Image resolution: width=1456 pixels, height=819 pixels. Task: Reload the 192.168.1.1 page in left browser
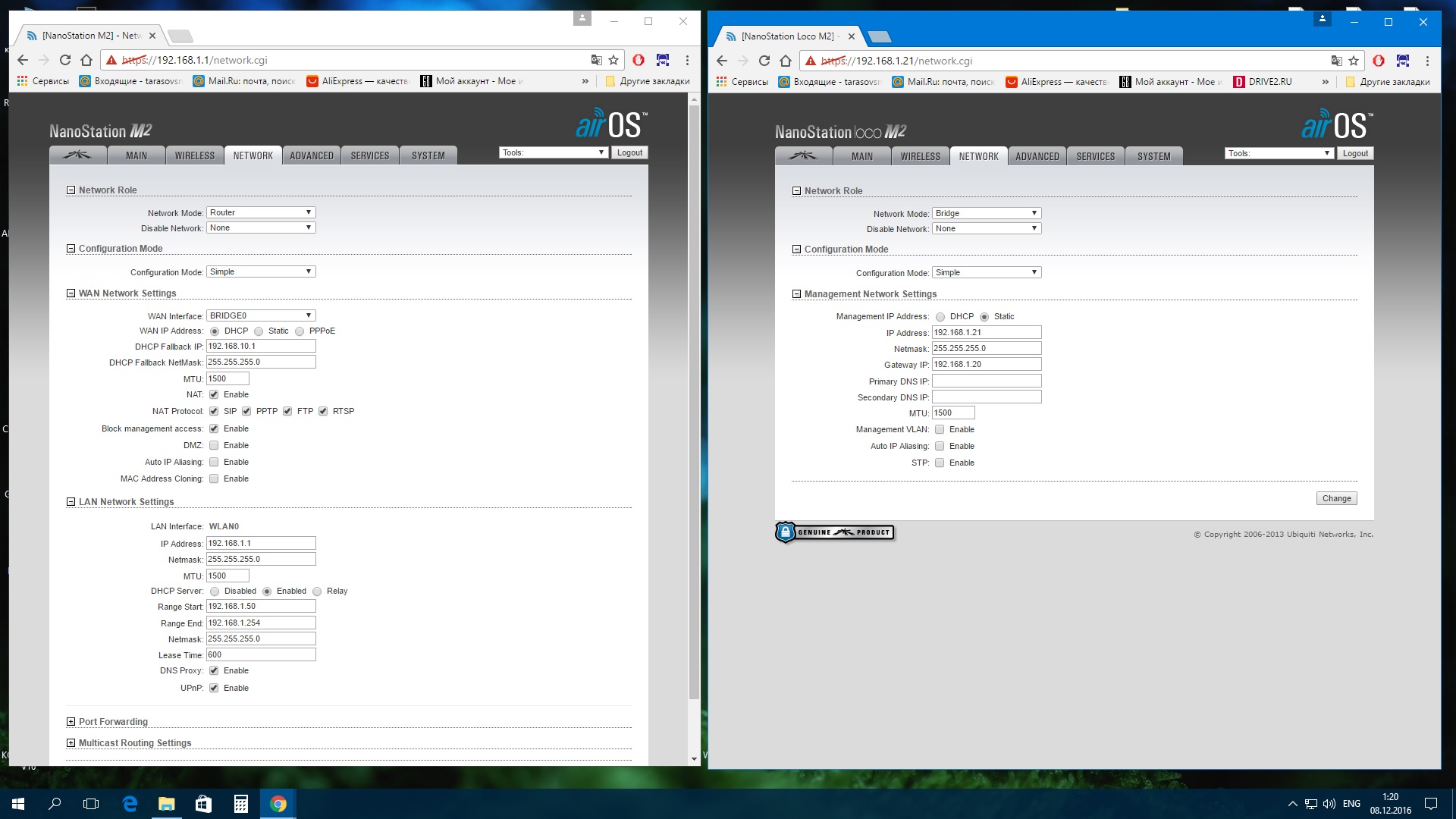(65, 60)
